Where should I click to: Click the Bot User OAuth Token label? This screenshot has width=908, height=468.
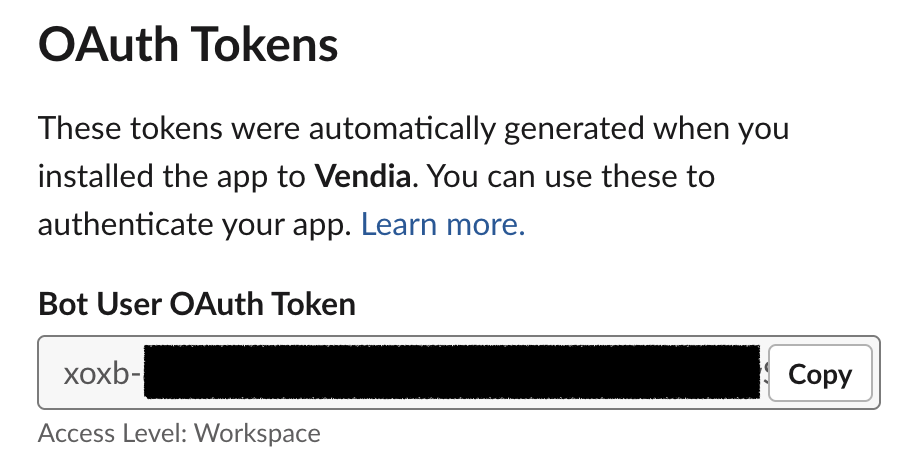[x=196, y=303]
